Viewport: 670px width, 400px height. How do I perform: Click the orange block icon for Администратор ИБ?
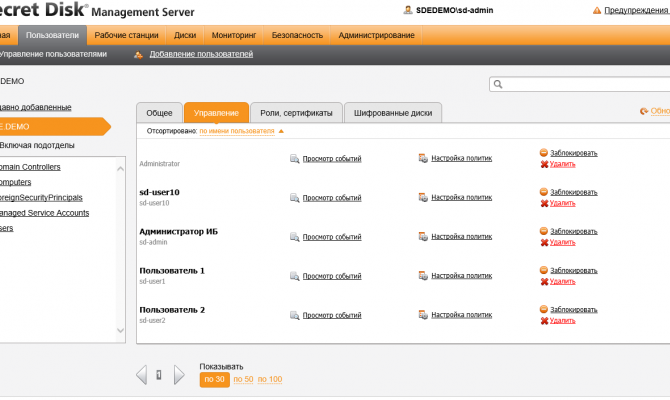544,231
